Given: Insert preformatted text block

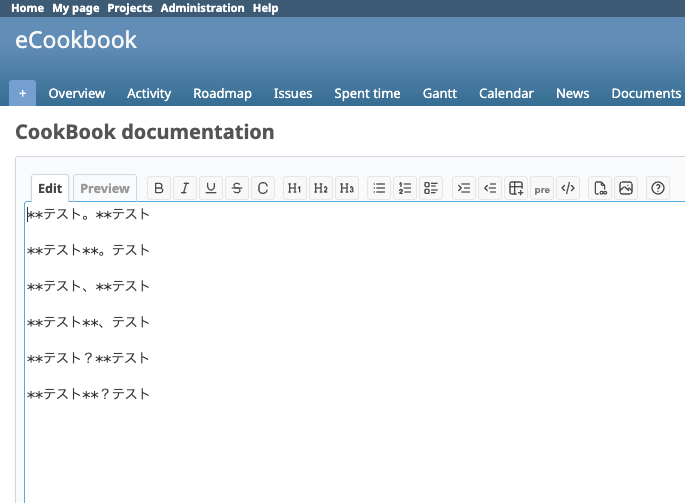Looking at the screenshot, I should (x=542, y=188).
